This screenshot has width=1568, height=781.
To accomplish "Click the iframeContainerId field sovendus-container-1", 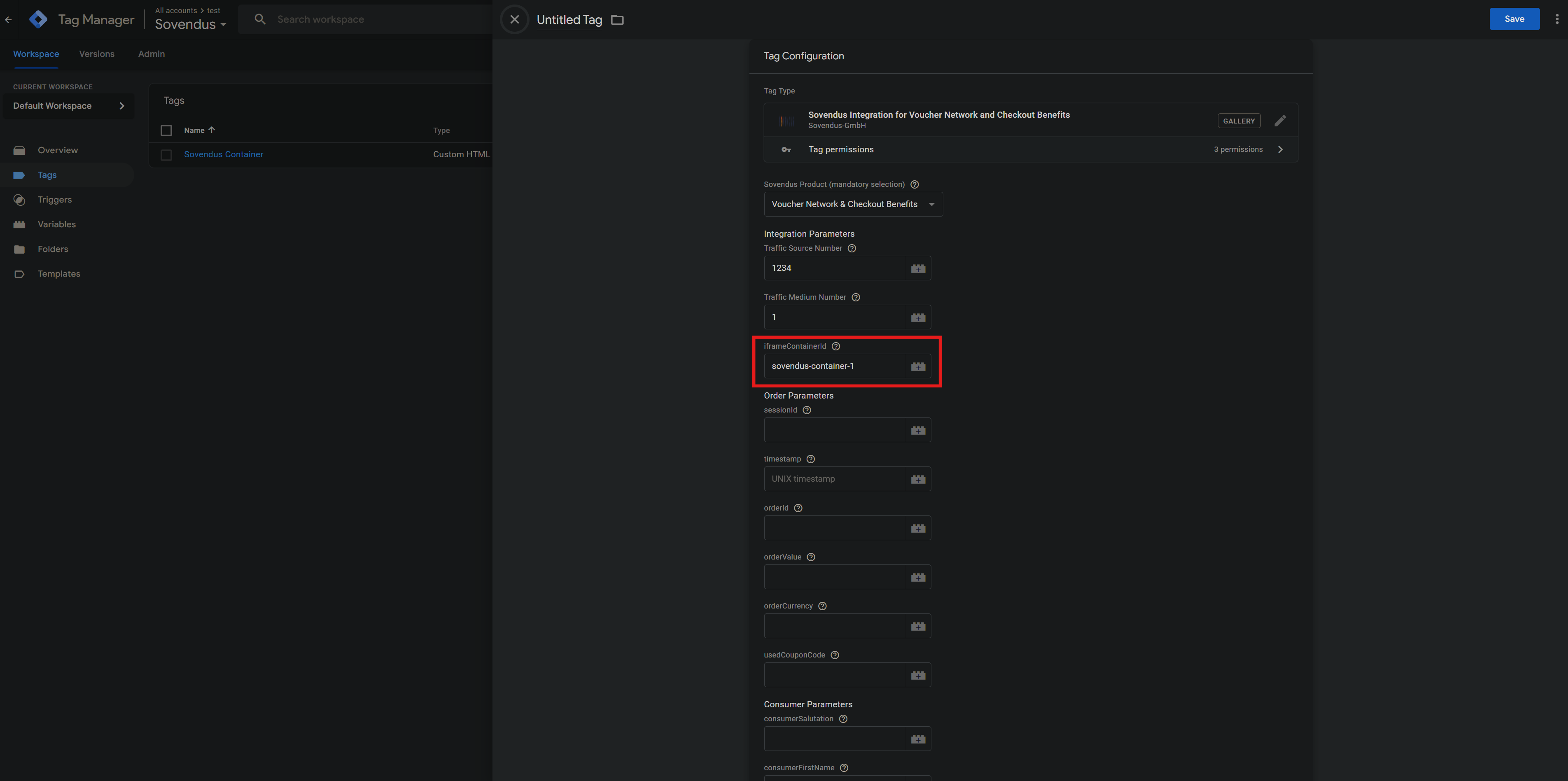I will pos(835,366).
